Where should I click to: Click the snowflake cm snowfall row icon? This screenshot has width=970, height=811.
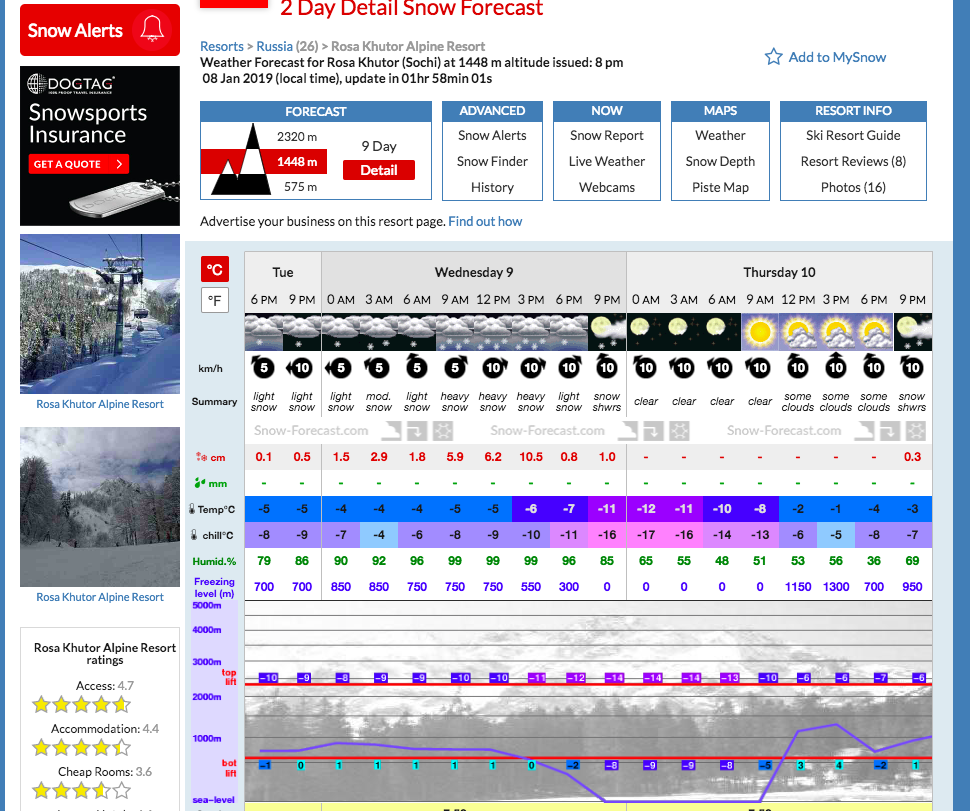coord(202,457)
